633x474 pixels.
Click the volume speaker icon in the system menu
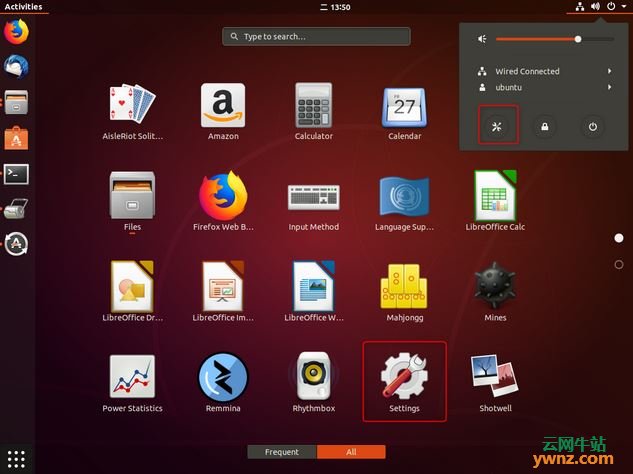coord(482,39)
